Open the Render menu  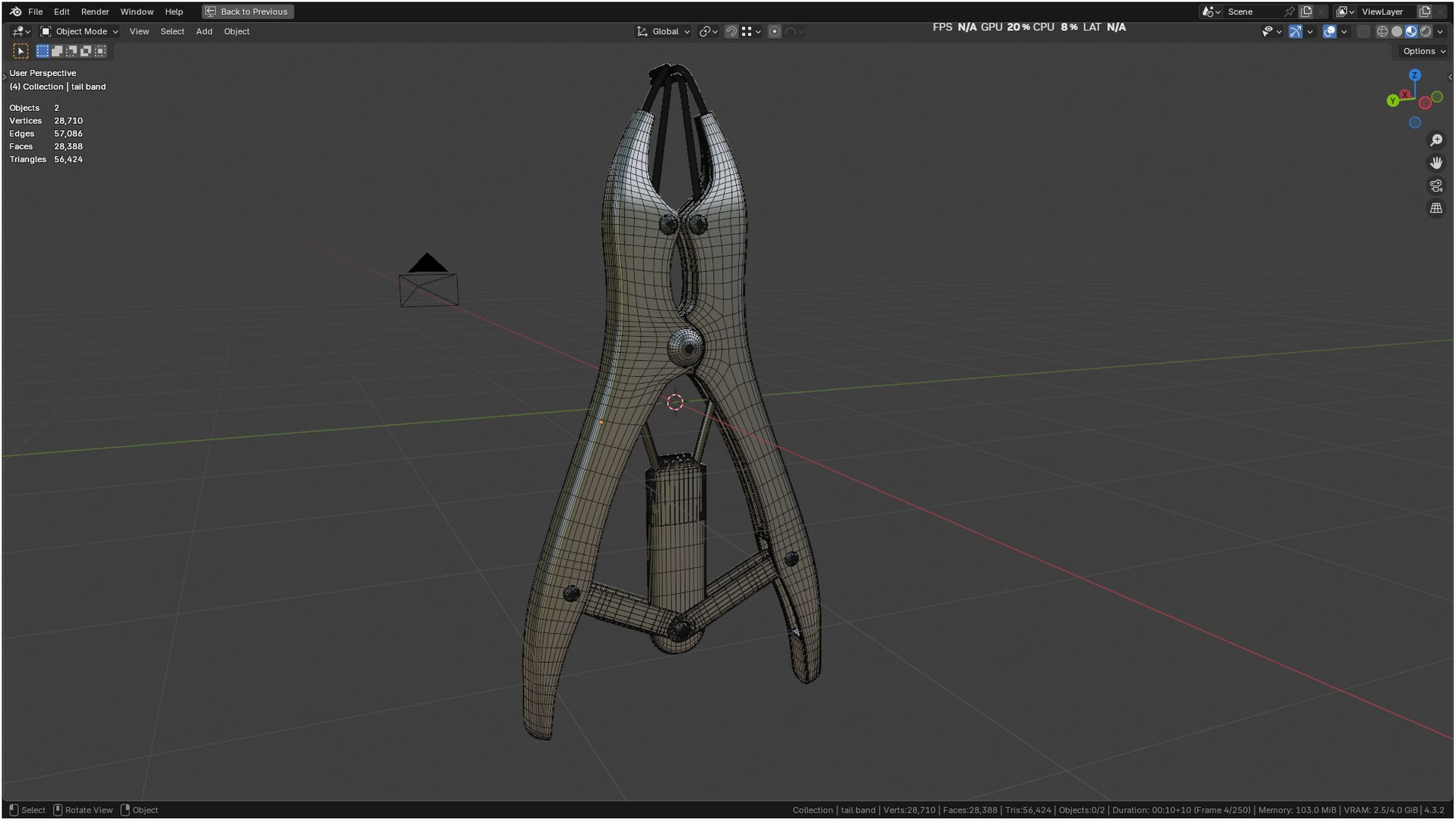[x=95, y=11]
